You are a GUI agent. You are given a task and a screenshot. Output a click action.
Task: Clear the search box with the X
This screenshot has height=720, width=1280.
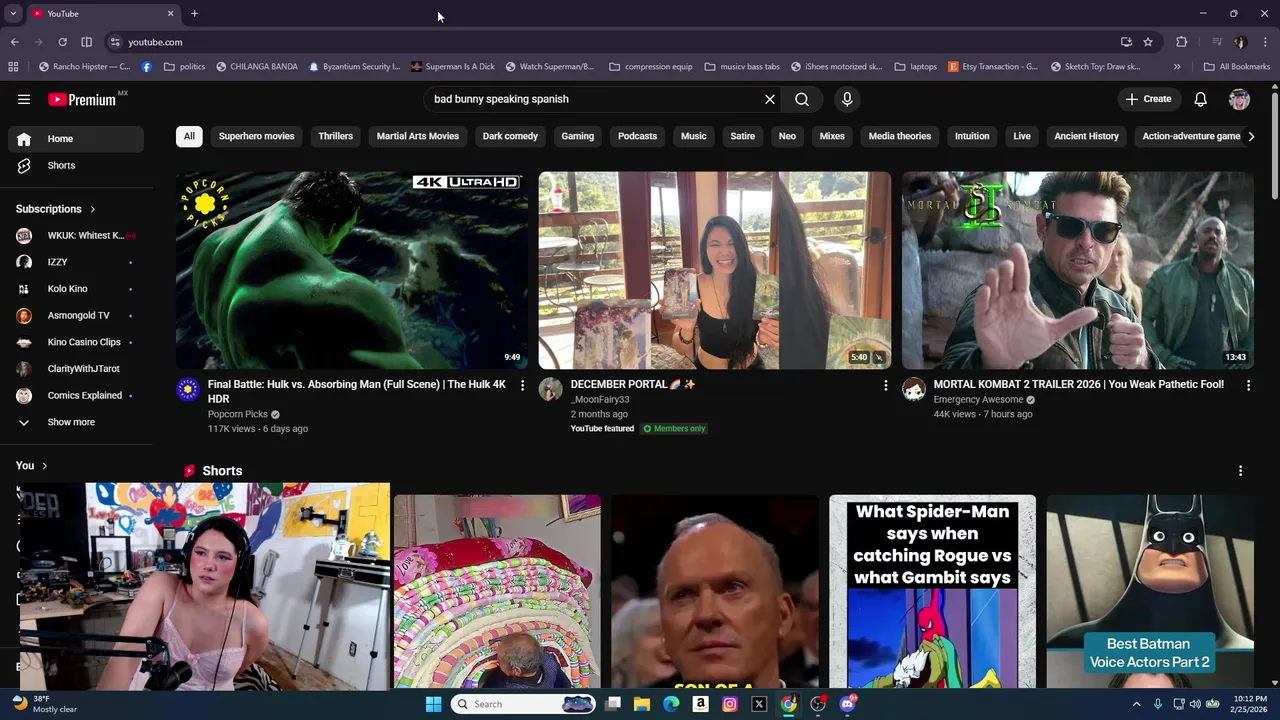click(x=770, y=99)
